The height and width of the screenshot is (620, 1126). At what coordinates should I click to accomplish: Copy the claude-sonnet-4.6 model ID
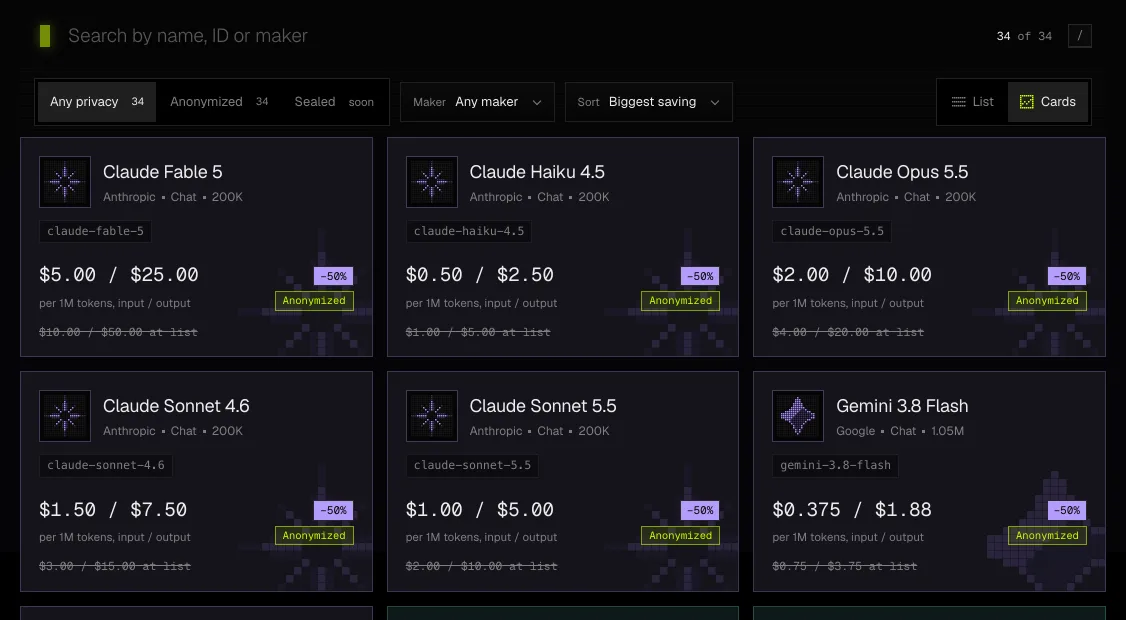(106, 466)
